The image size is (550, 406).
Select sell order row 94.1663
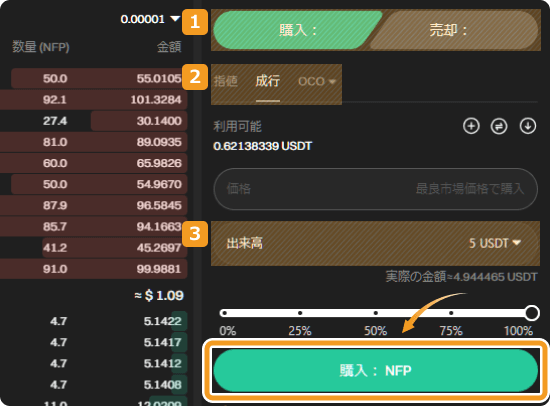pyautogui.click(x=94, y=226)
